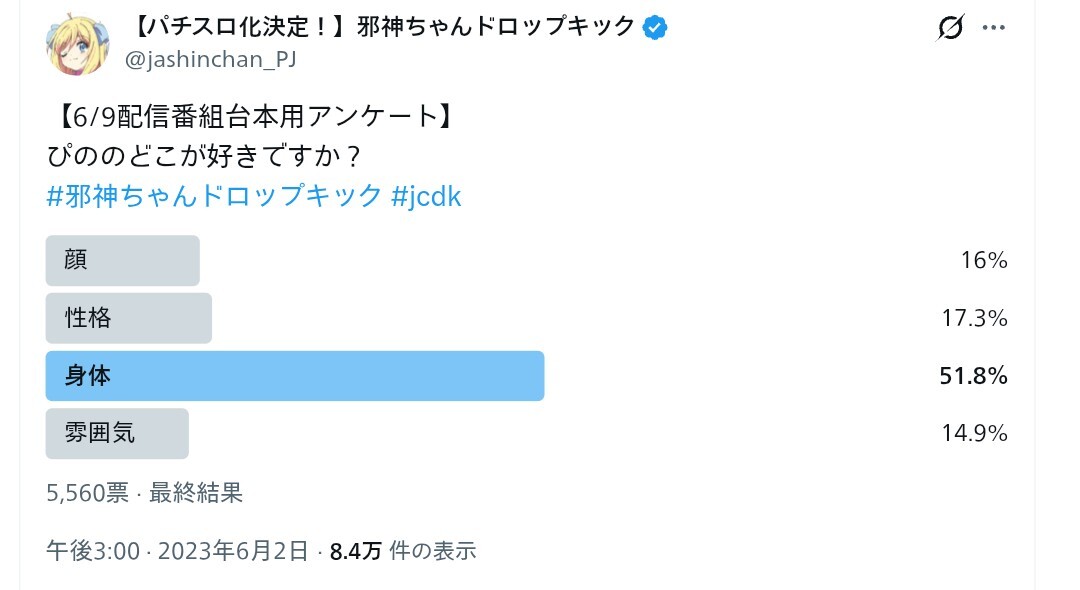Click the 17.3% percentage label
This screenshot has width=1080, height=590.
tap(975, 318)
